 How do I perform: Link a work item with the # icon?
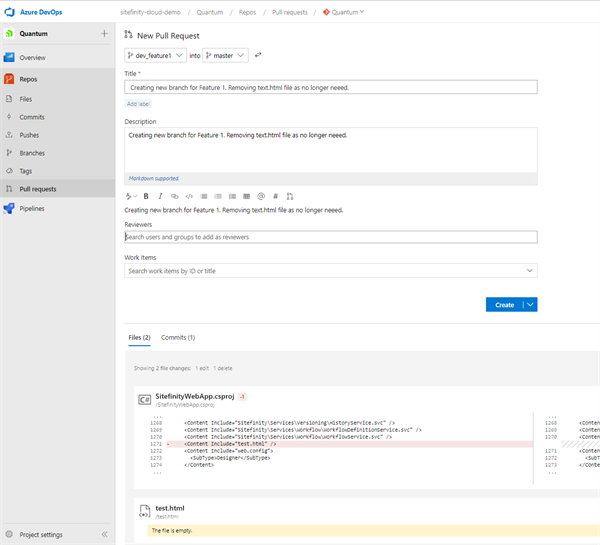coord(275,196)
